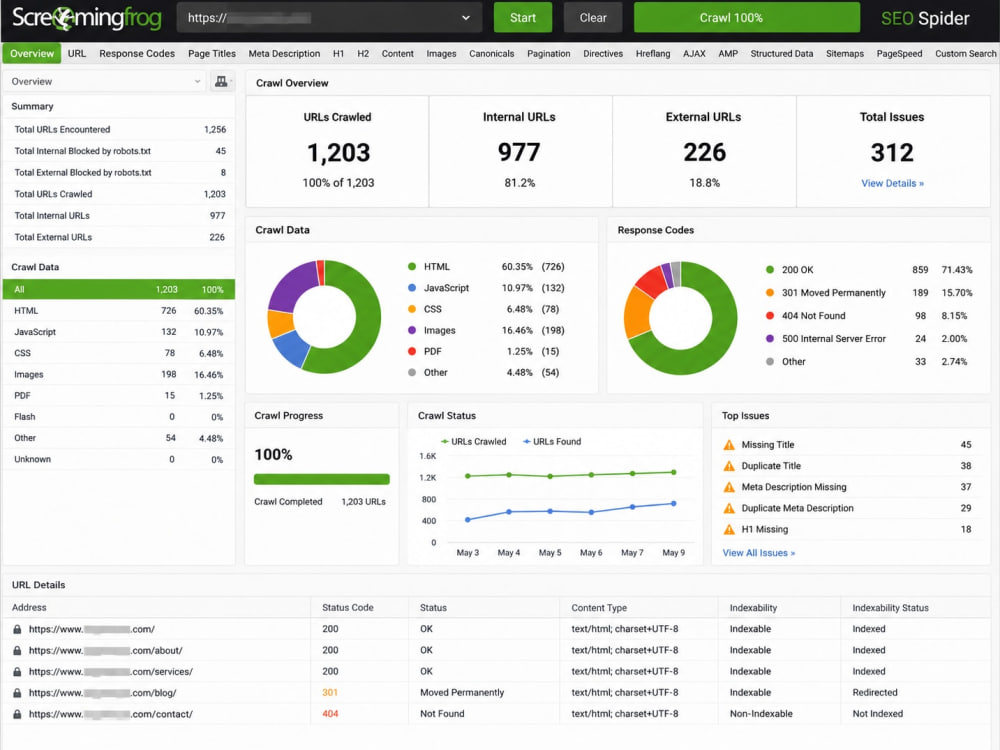Viewport: 1000px width, 750px height.
Task: Click the URLs Crawled chart legend
Action: tap(473, 441)
